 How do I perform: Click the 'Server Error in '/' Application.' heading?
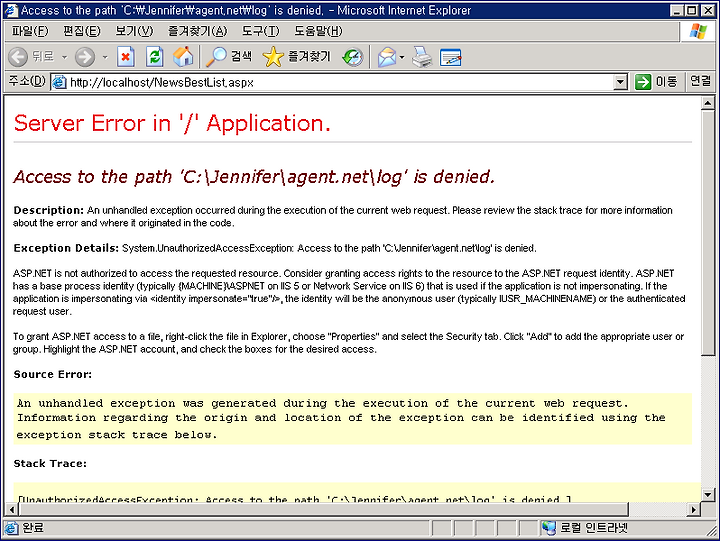click(x=172, y=124)
